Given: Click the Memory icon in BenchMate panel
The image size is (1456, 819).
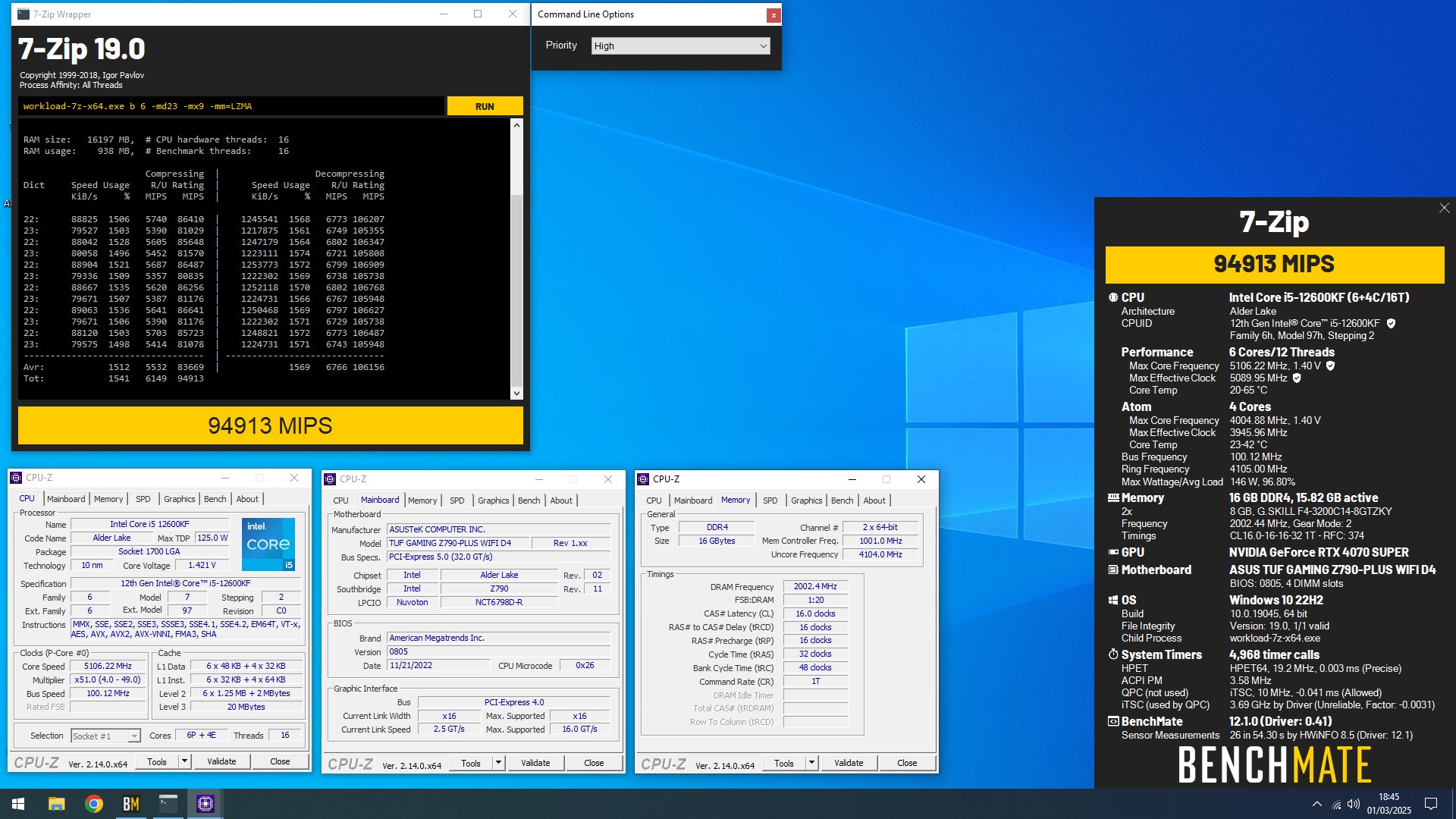Looking at the screenshot, I should click(x=1113, y=498).
